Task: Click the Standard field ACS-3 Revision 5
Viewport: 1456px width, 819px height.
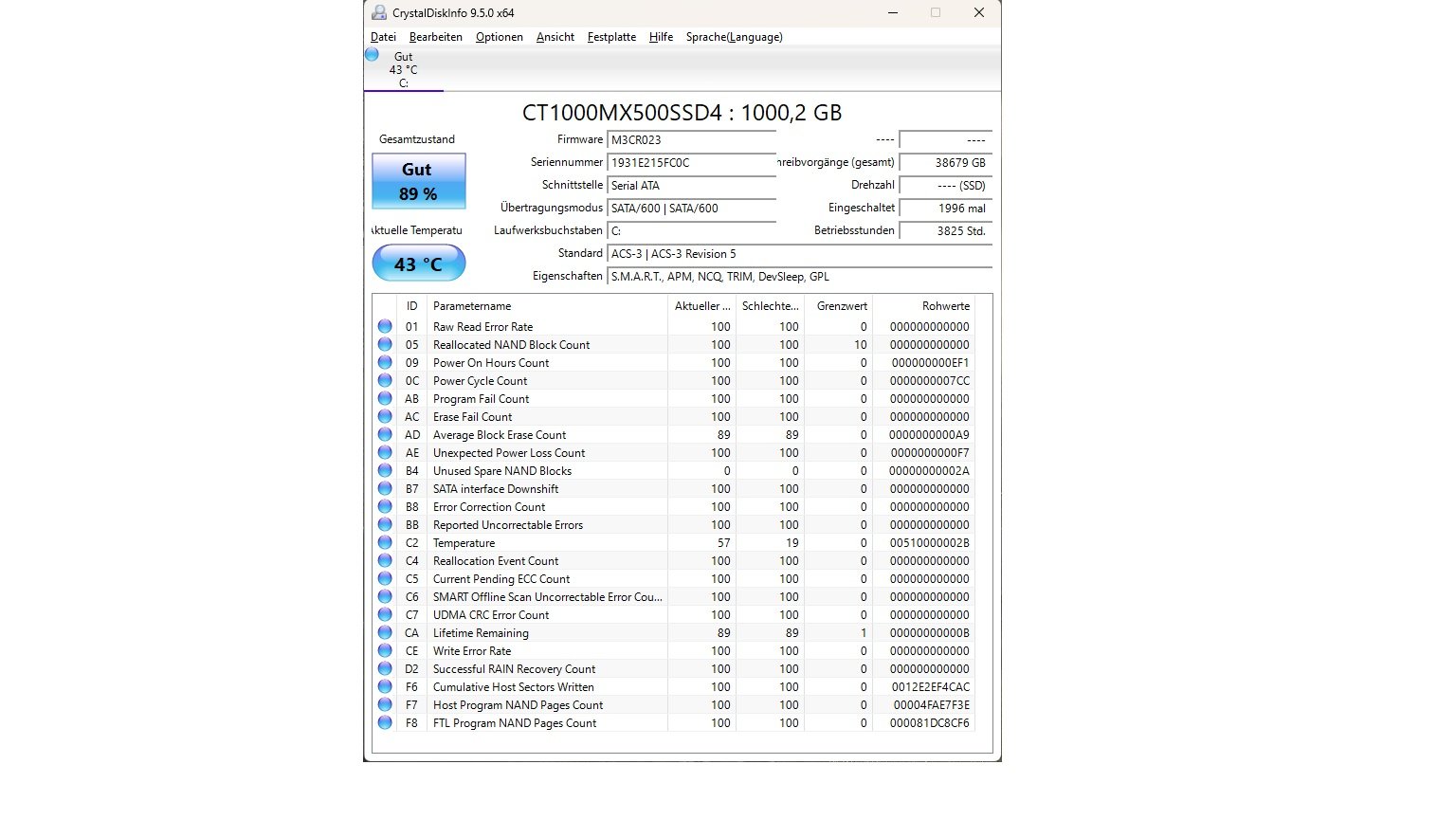Action: tap(799, 254)
